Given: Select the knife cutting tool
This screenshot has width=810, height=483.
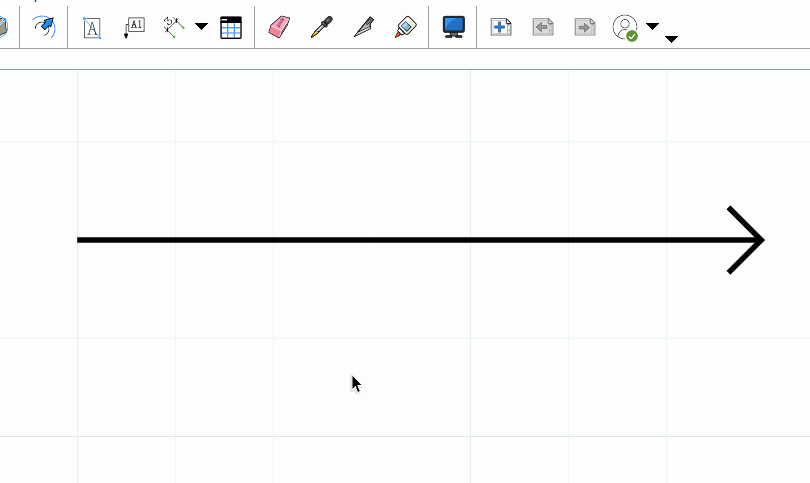Looking at the screenshot, I should click(x=364, y=27).
